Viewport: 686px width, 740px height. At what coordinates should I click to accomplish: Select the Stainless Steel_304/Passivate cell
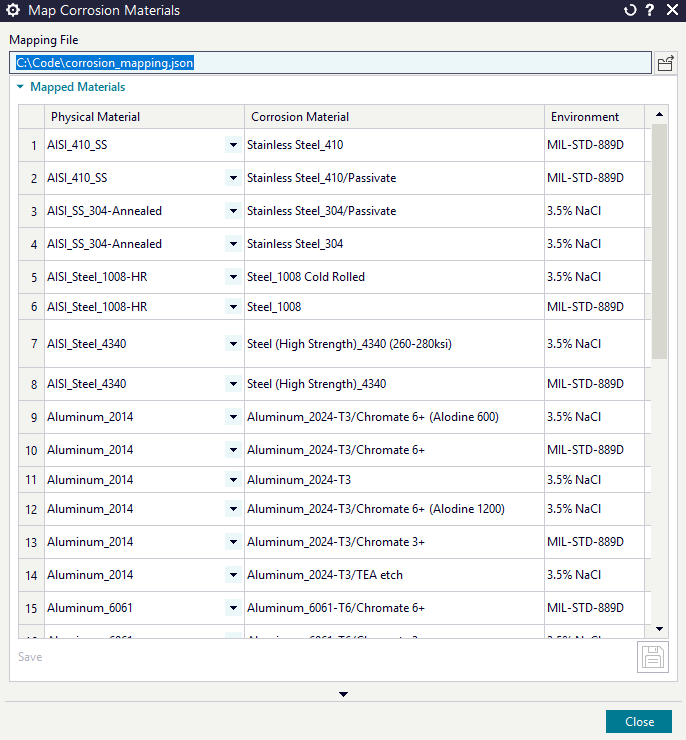point(394,211)
